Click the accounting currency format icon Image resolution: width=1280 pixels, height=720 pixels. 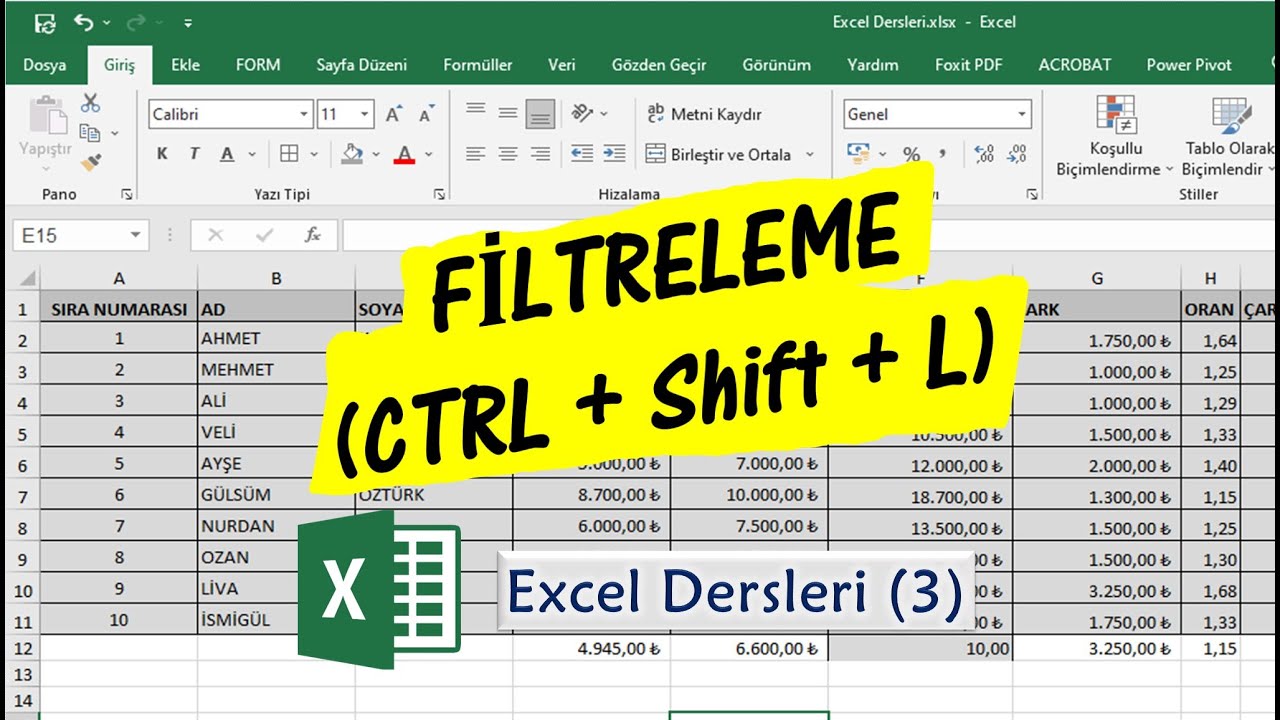click(858, 154)
